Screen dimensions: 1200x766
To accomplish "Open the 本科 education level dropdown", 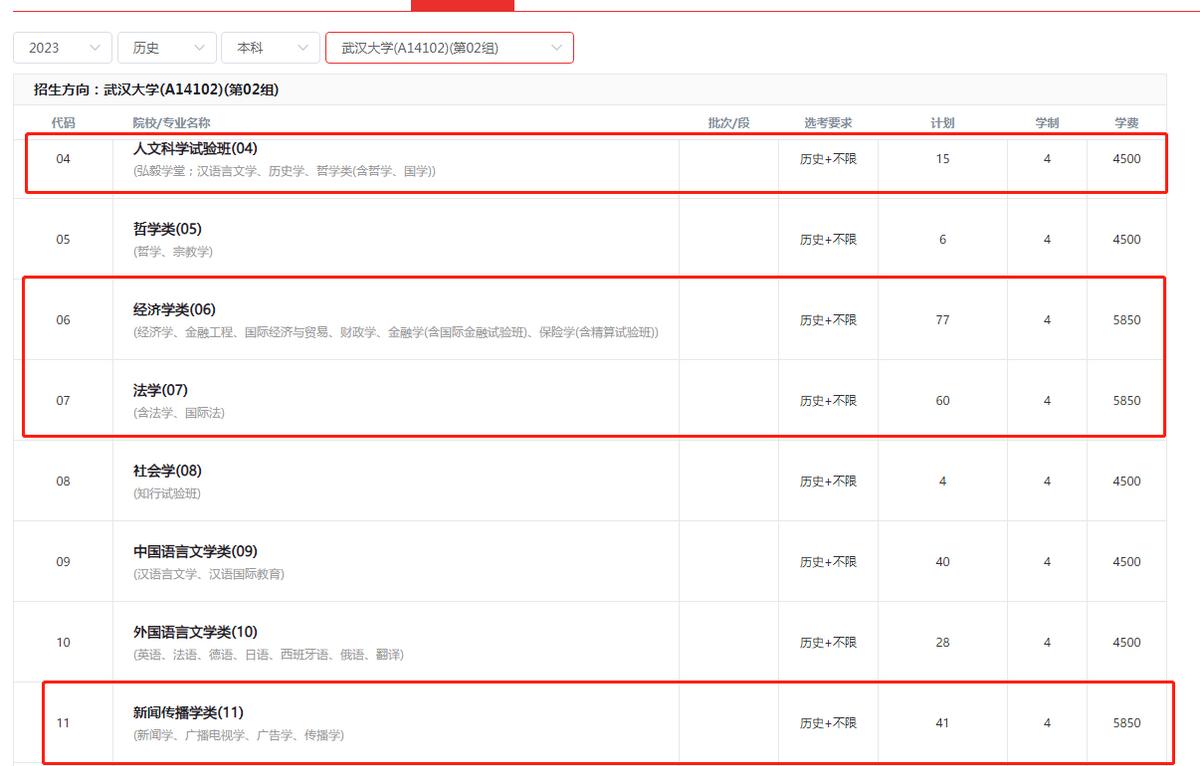I will pyautogui.click(x=270, y=47).
